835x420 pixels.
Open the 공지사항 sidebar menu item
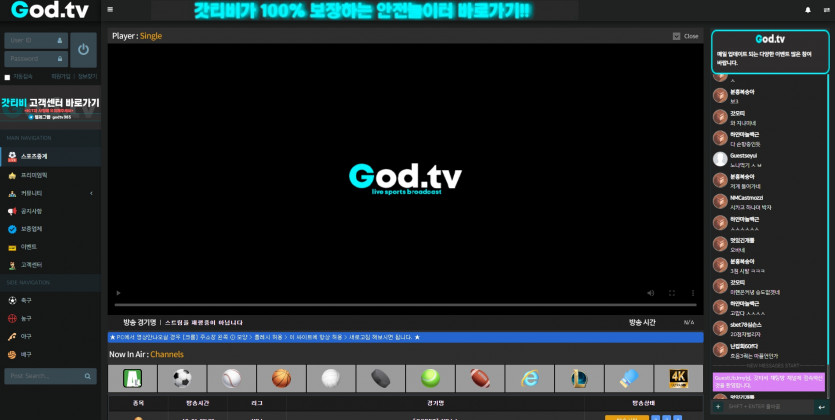[x=51, y=211]
